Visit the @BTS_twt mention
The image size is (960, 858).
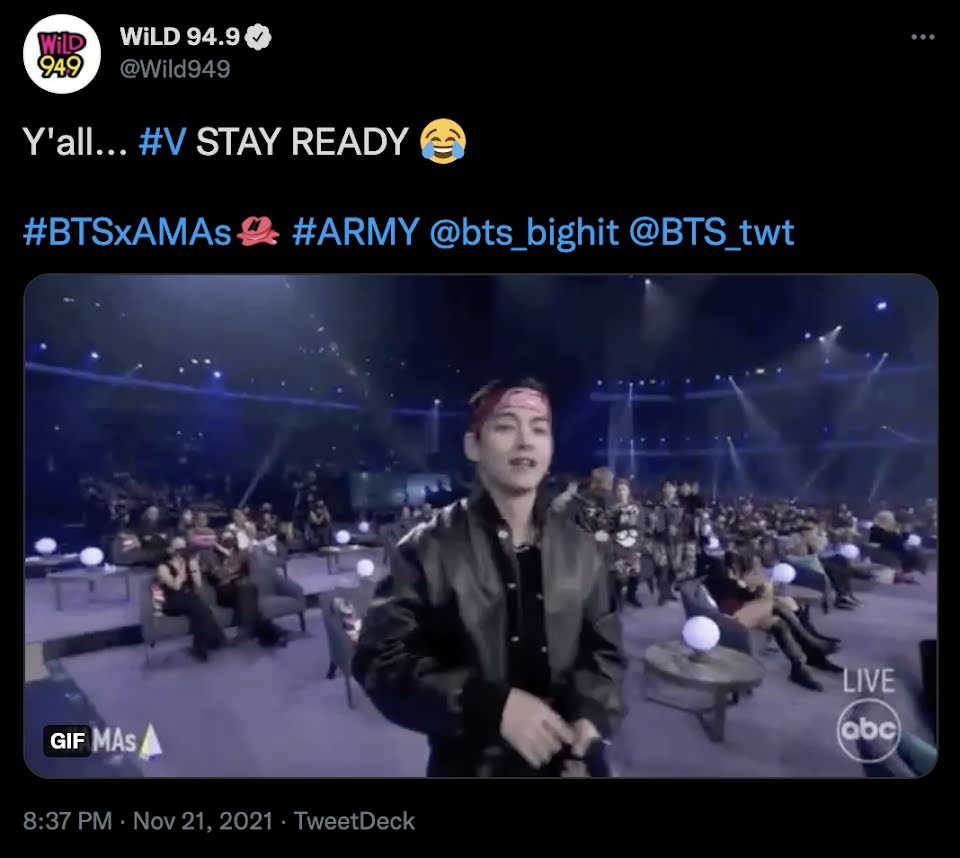tap(712, 233)
